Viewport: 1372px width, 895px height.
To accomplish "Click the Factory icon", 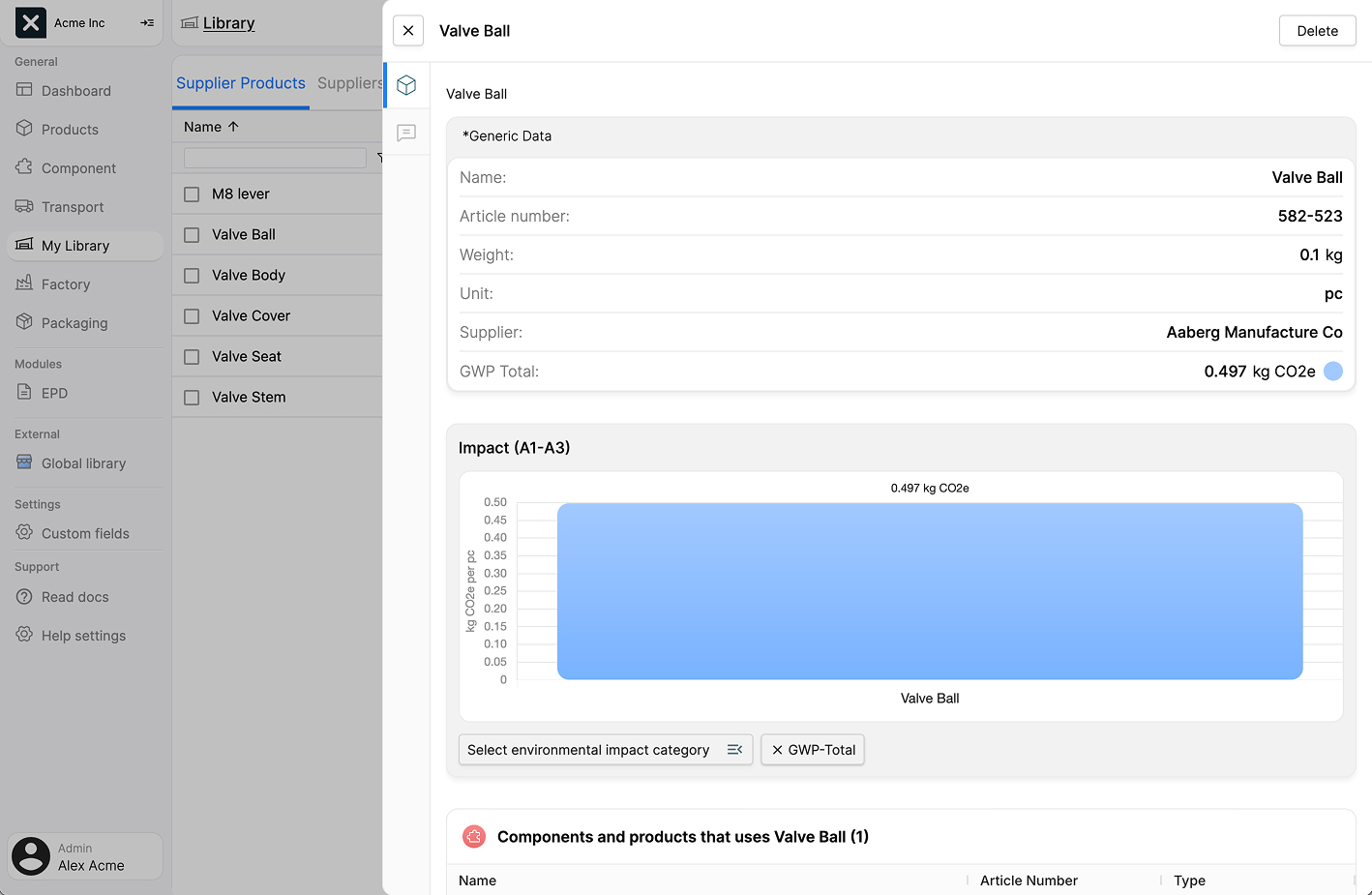I will (x=24, y=283).
